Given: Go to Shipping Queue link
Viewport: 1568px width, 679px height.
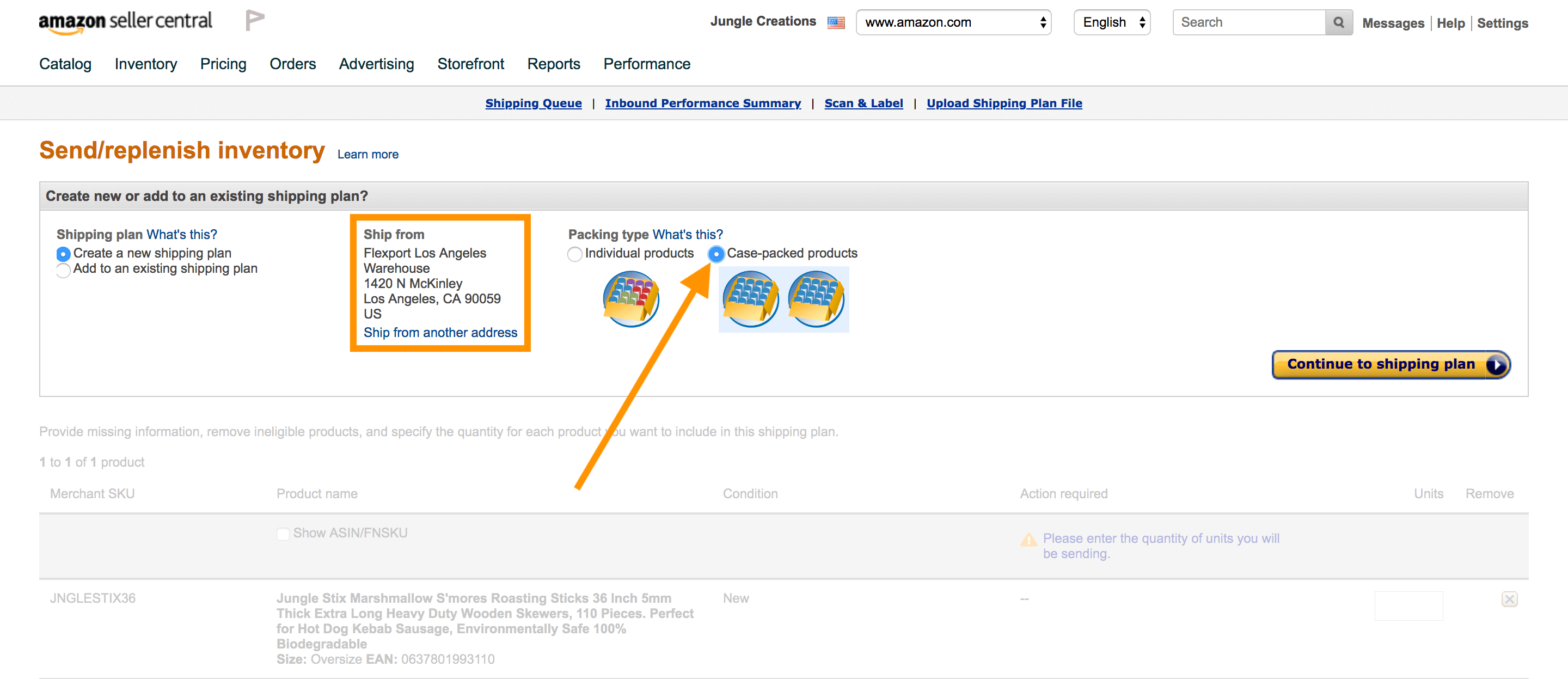Looking at the screenshot, I should (x=533, y=103).
